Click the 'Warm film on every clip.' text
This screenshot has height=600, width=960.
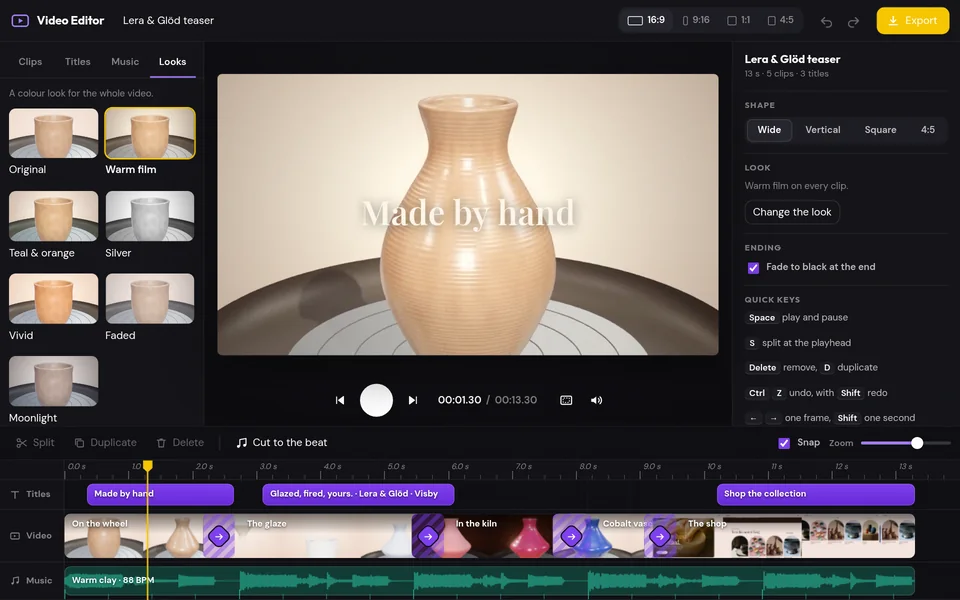tap(796, 186)
